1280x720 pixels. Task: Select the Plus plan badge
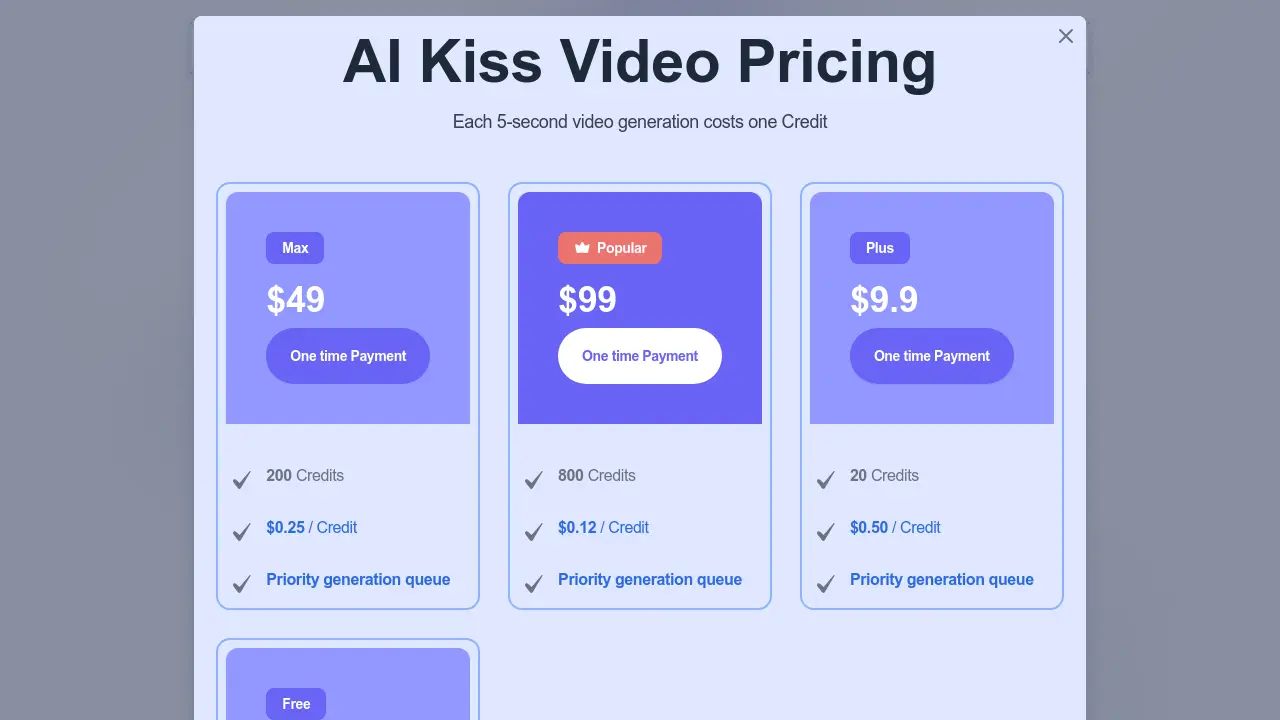click(x=879, y=247)
